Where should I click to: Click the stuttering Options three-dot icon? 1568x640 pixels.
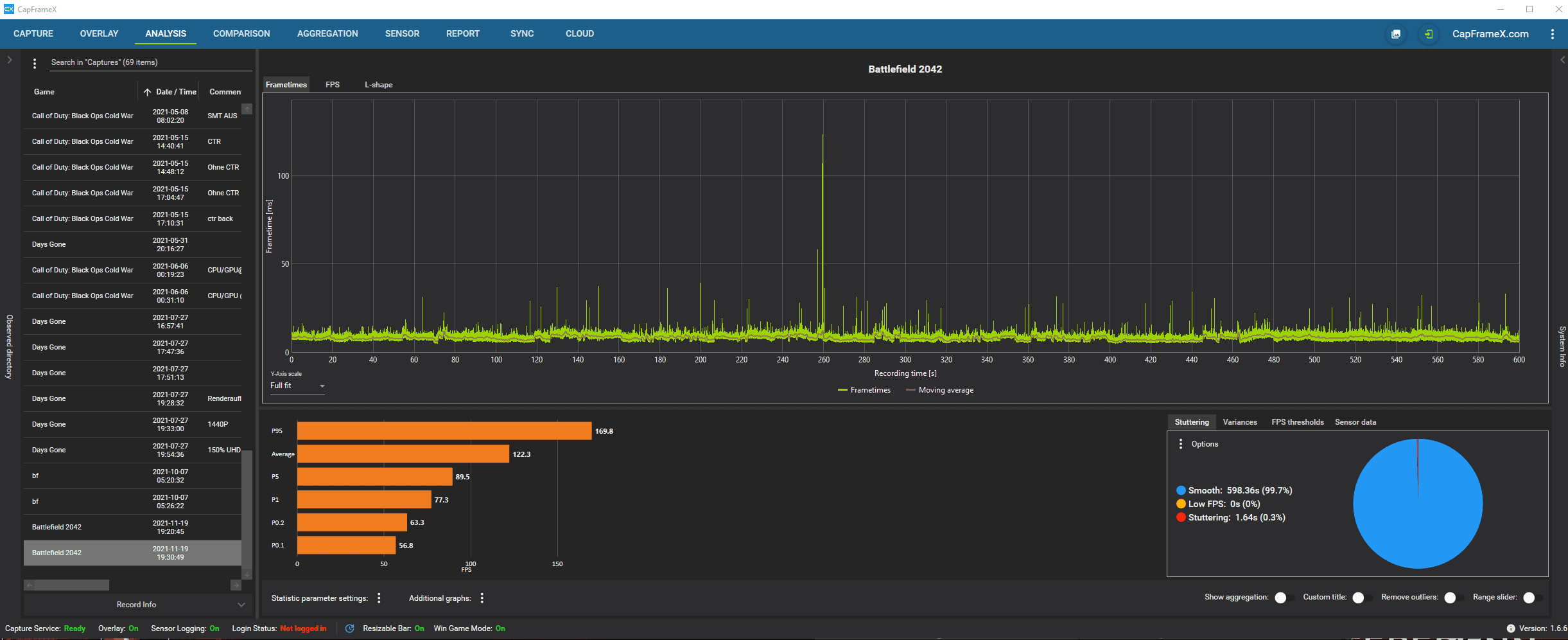(x=1181, y=444)
